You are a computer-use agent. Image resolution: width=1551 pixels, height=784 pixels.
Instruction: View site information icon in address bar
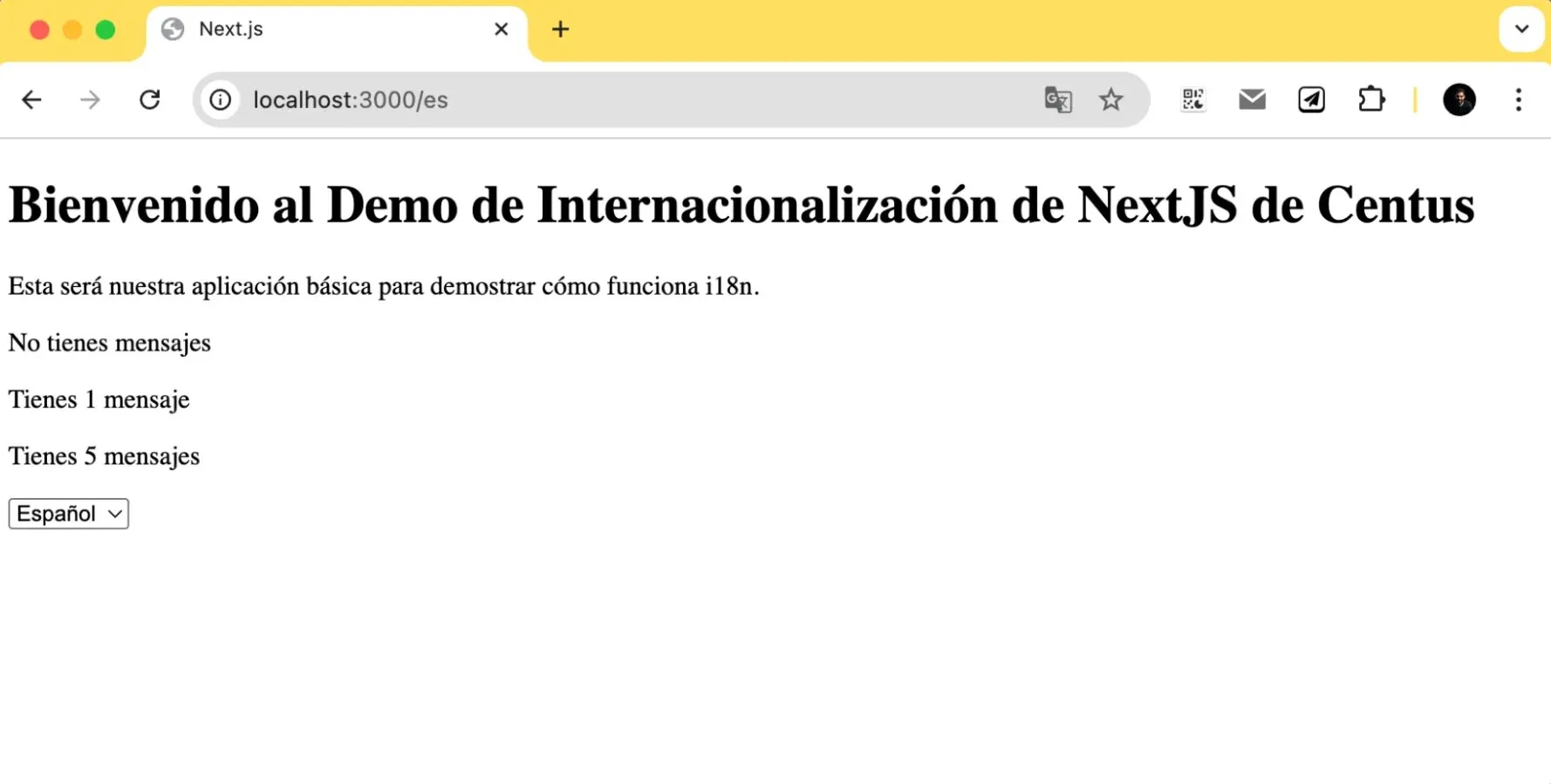point(221,99)
